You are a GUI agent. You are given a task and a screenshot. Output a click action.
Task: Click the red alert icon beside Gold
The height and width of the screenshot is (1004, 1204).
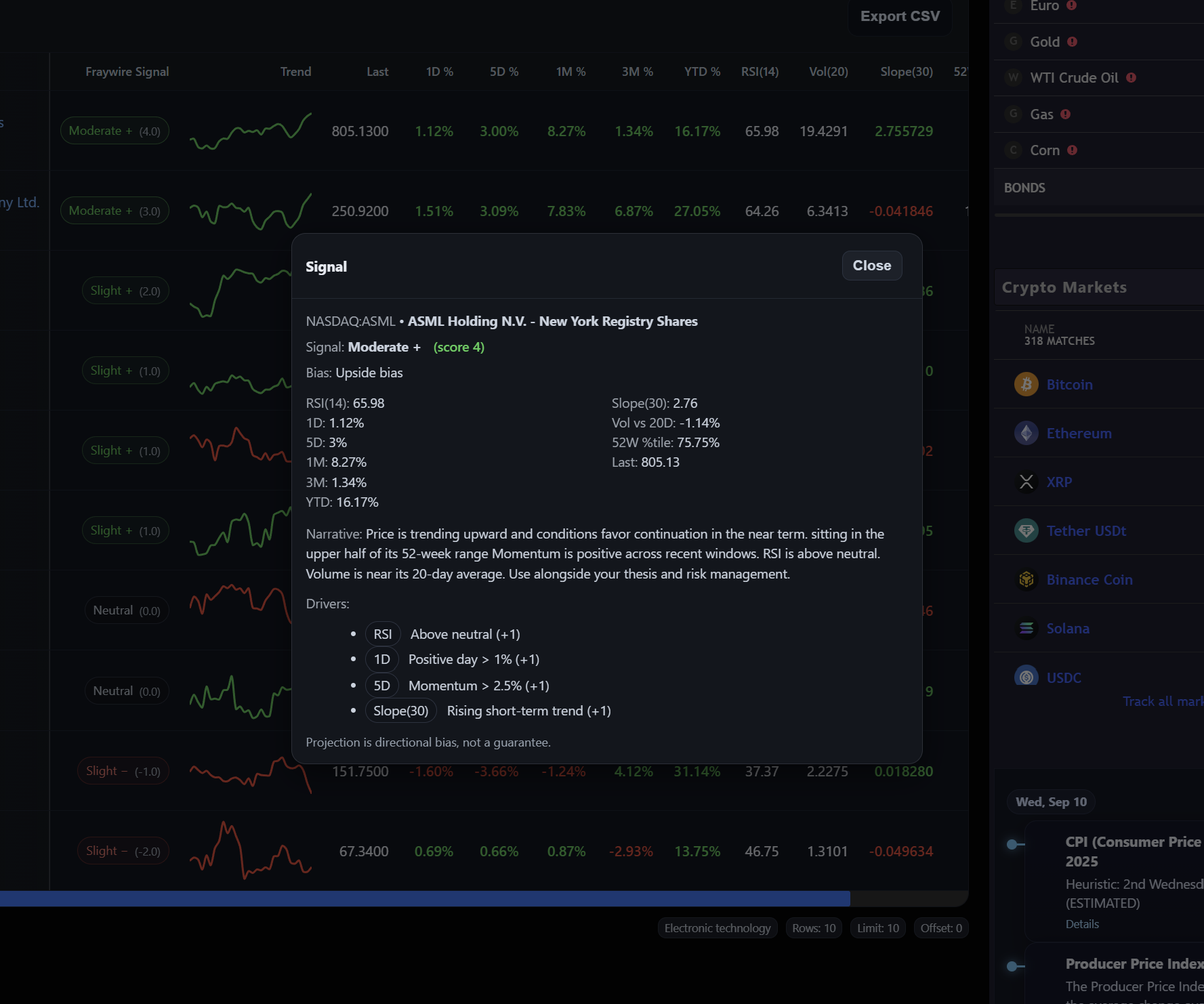tap(1072, 41)
